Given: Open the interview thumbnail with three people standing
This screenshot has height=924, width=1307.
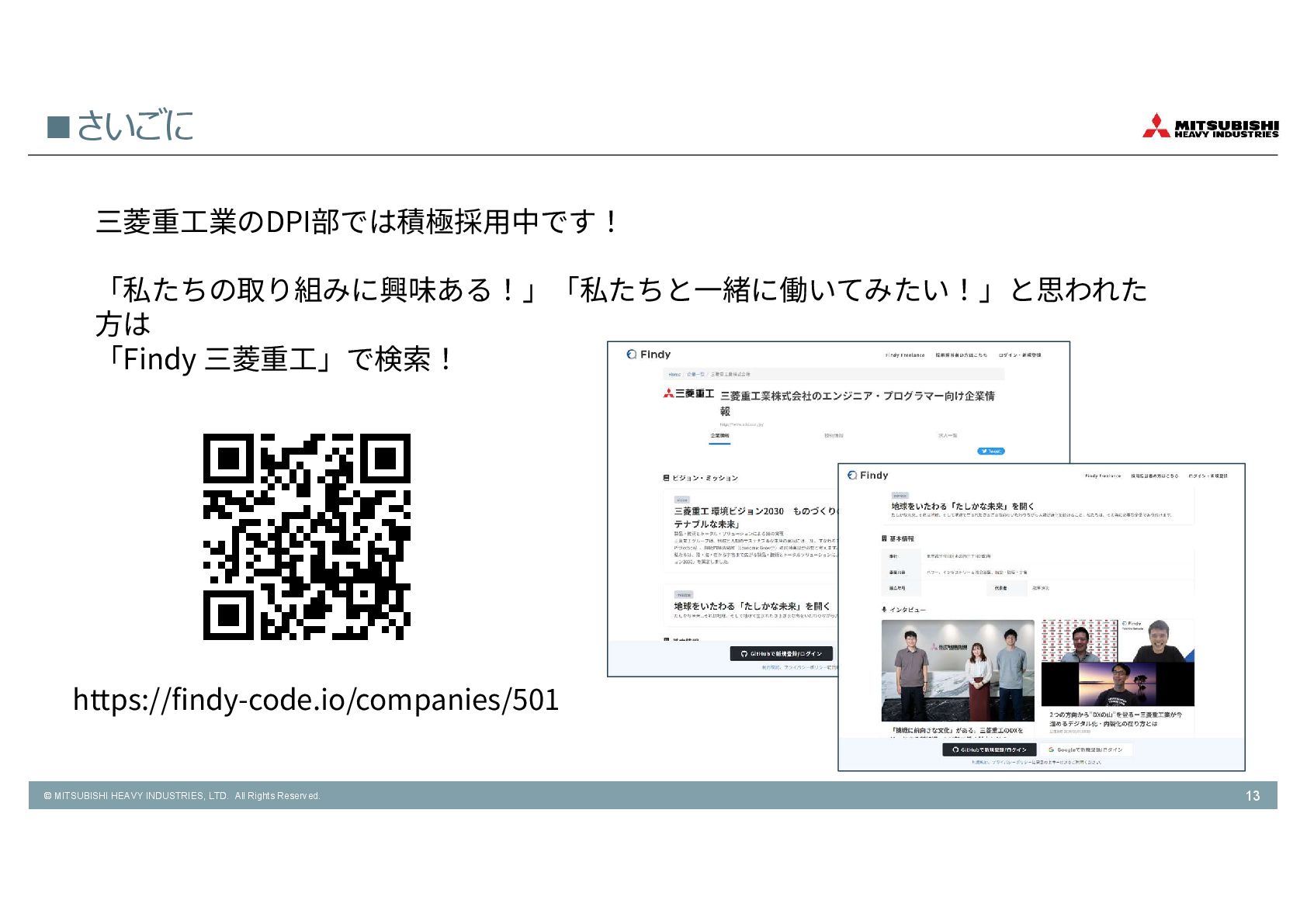Looking at the screenshot, I should [x=958, y=671].
